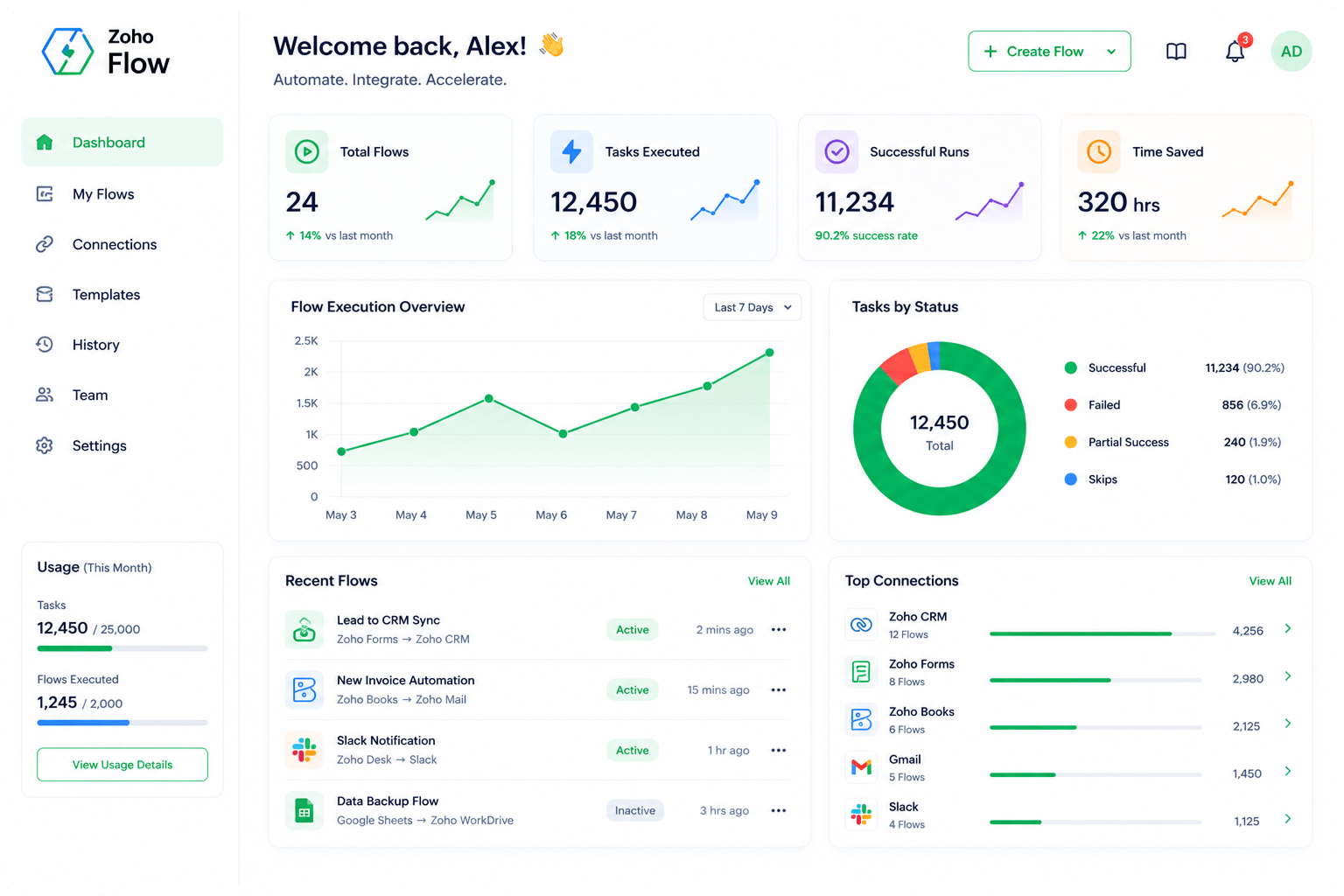Open the Last 7 Days dropdown

pos(752,307)
